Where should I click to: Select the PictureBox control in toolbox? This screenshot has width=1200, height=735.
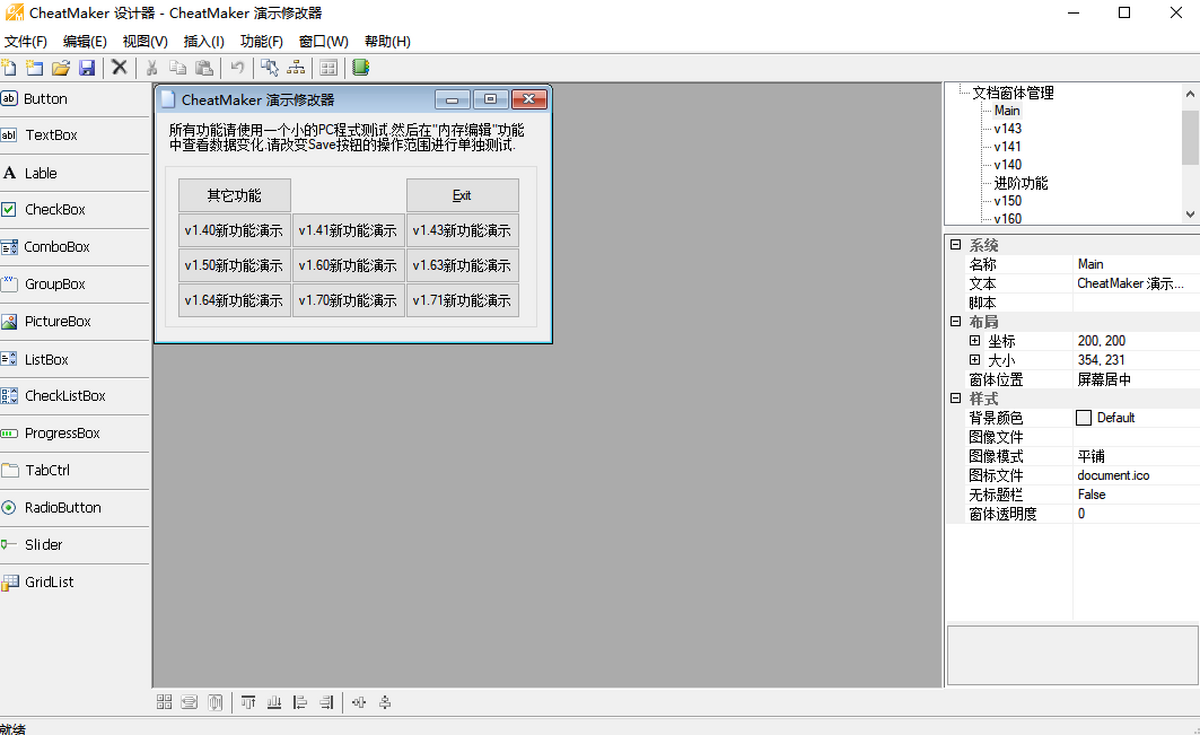(74, 322)
